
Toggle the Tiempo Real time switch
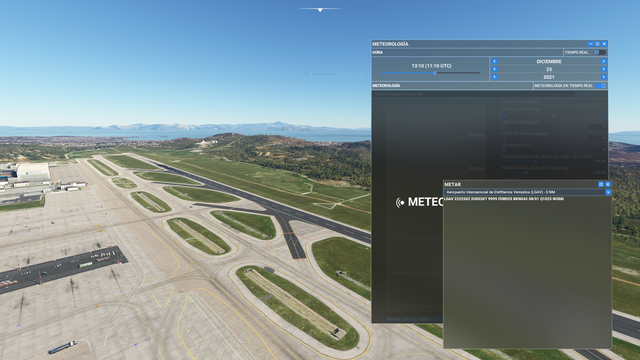coord(600,52)
